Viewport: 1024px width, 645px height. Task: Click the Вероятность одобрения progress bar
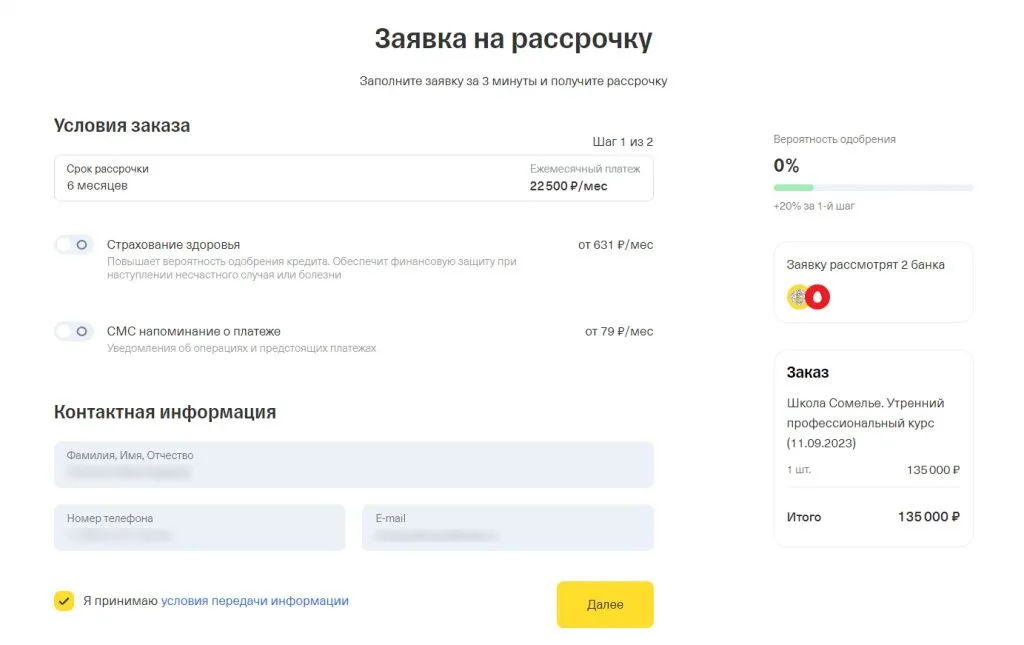(872, 187)
